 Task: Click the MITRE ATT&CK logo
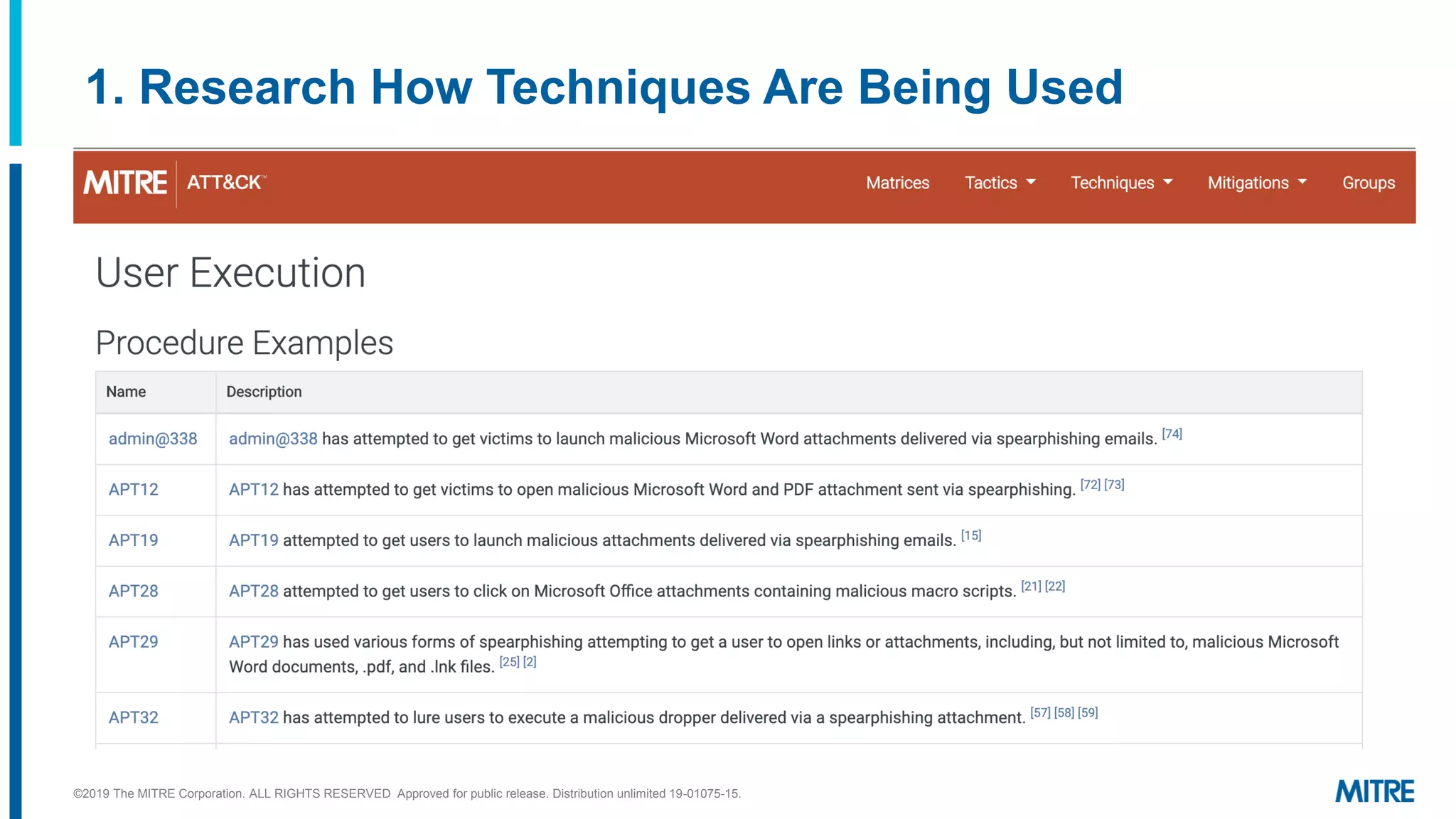click(x=175, y=183)
